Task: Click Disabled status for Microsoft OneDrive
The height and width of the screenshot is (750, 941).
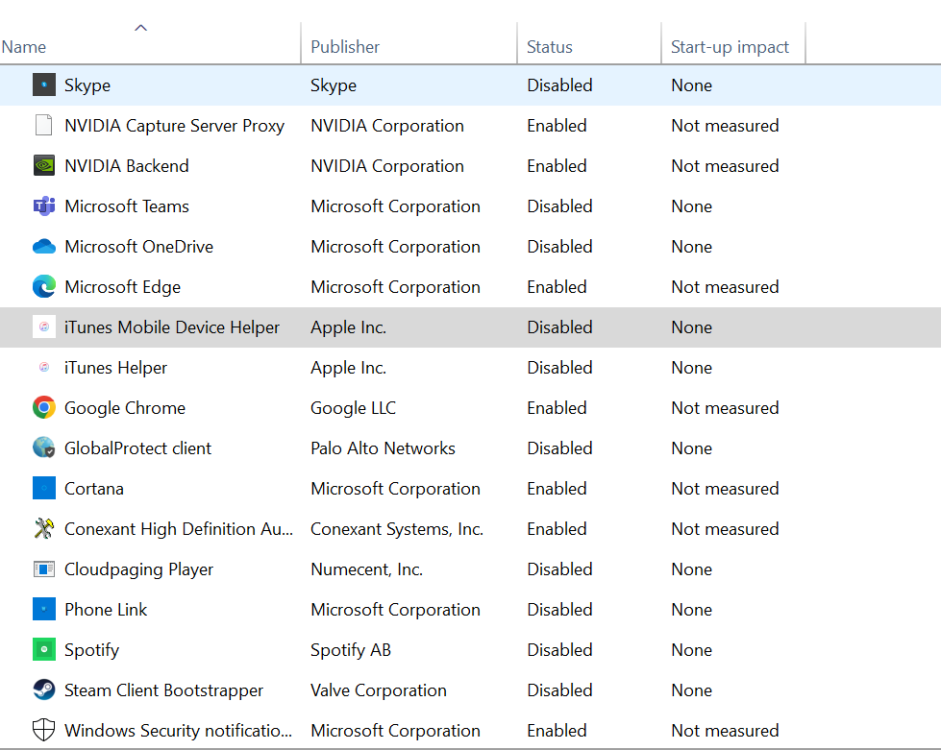Action: coord(559,246)
